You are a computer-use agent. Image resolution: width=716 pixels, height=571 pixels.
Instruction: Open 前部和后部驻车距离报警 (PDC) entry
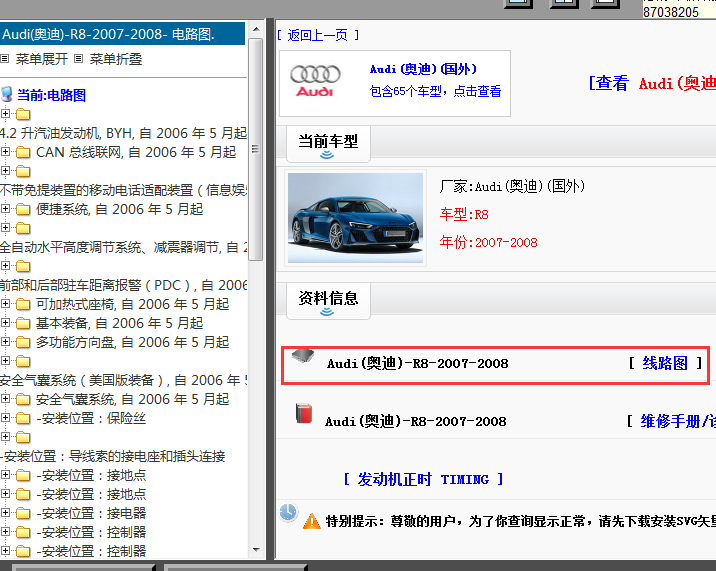[123, 285]
